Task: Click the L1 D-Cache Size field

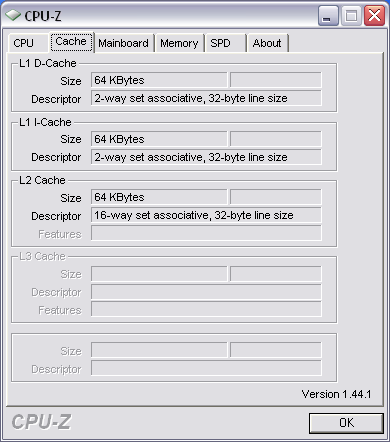Action: coord(159,80)
